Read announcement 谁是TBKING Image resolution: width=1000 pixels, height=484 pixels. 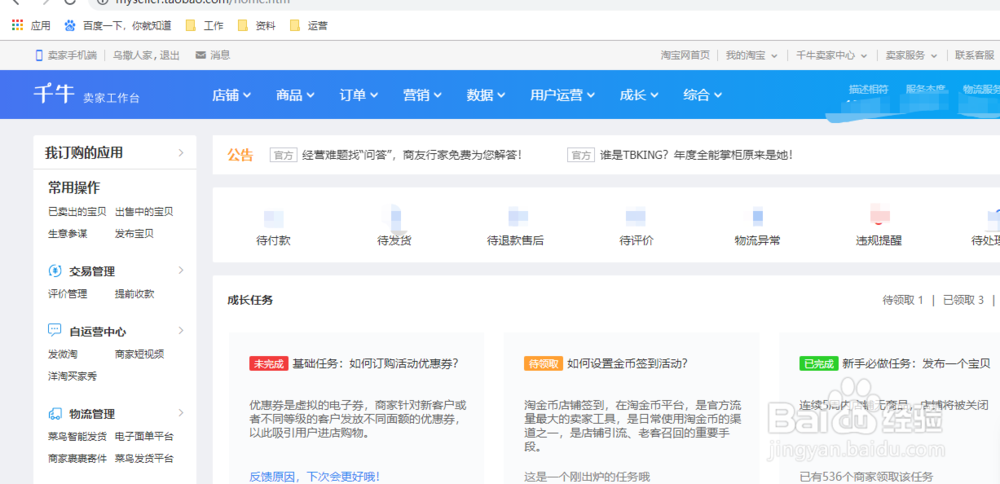[696, 155]
